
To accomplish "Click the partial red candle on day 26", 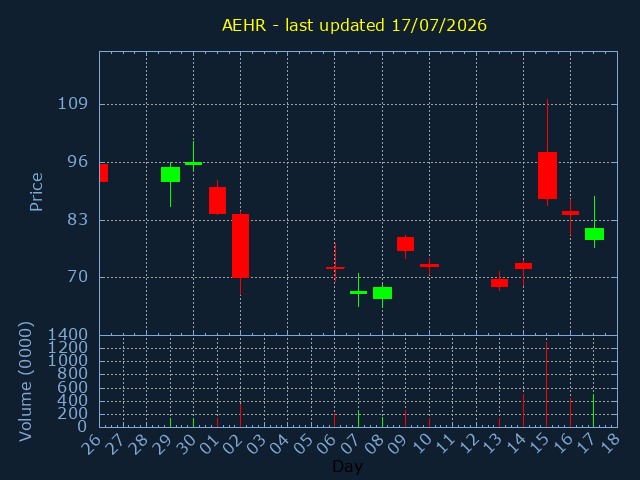I will point(104,173).
